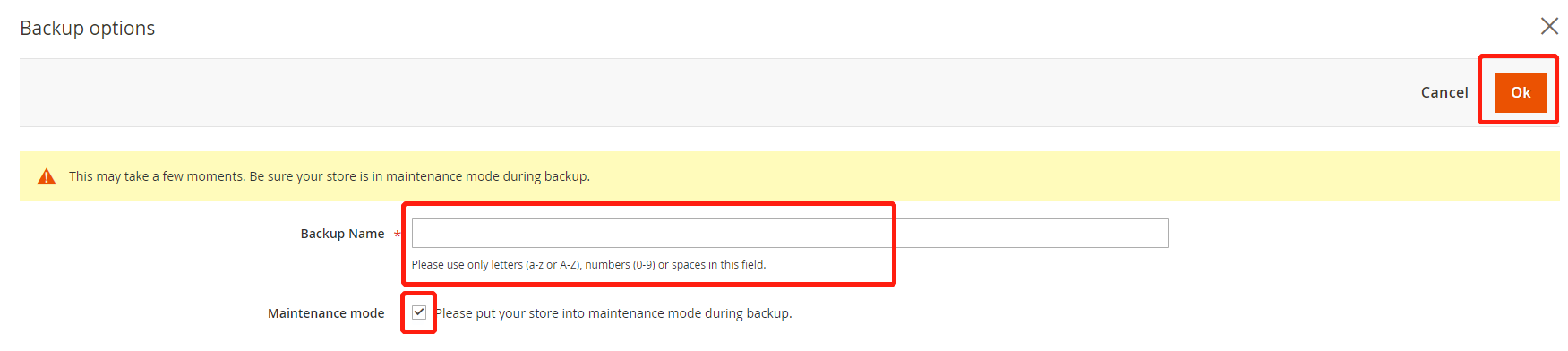Viewport: 1568px width, 351px height.
Task: Click the yellow warning message text
Action: coord(330,176)
